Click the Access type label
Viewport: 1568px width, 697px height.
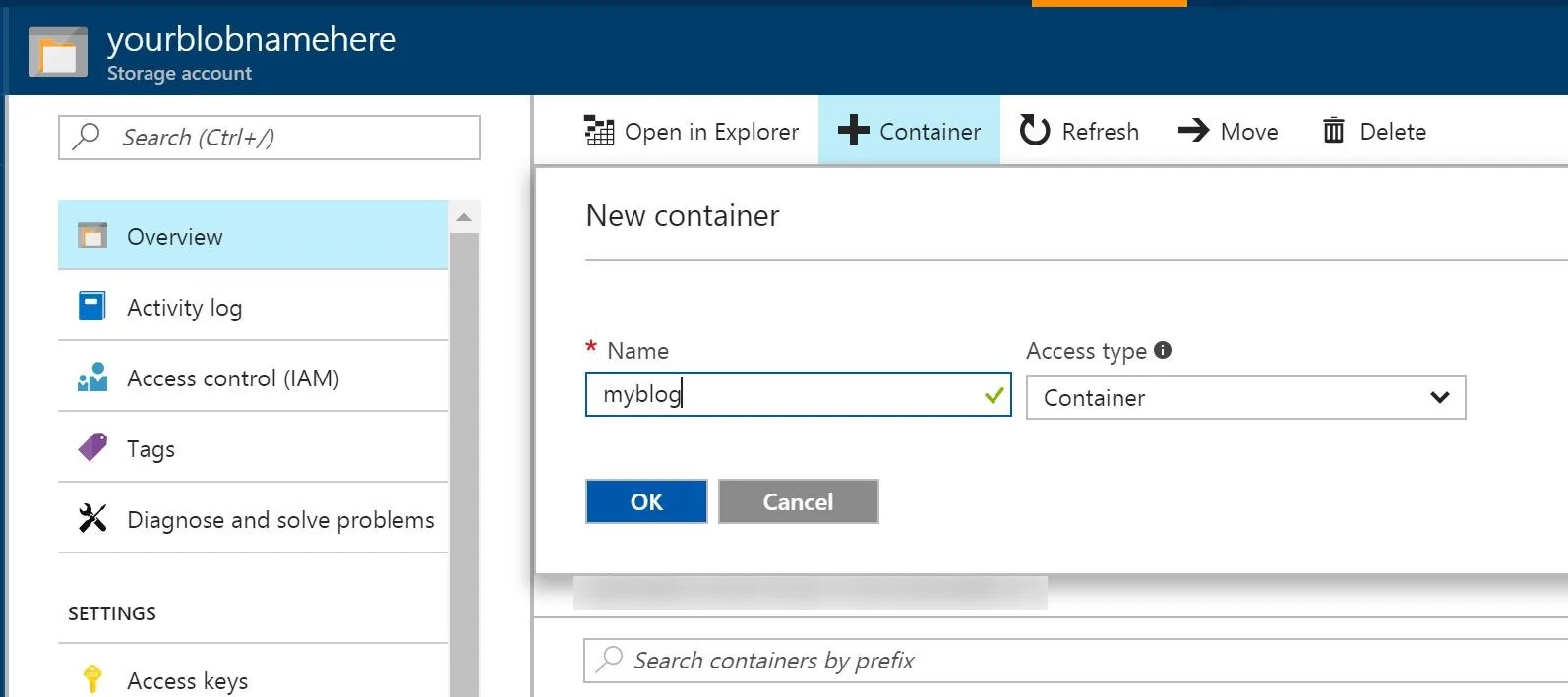tap(1087, 351)
